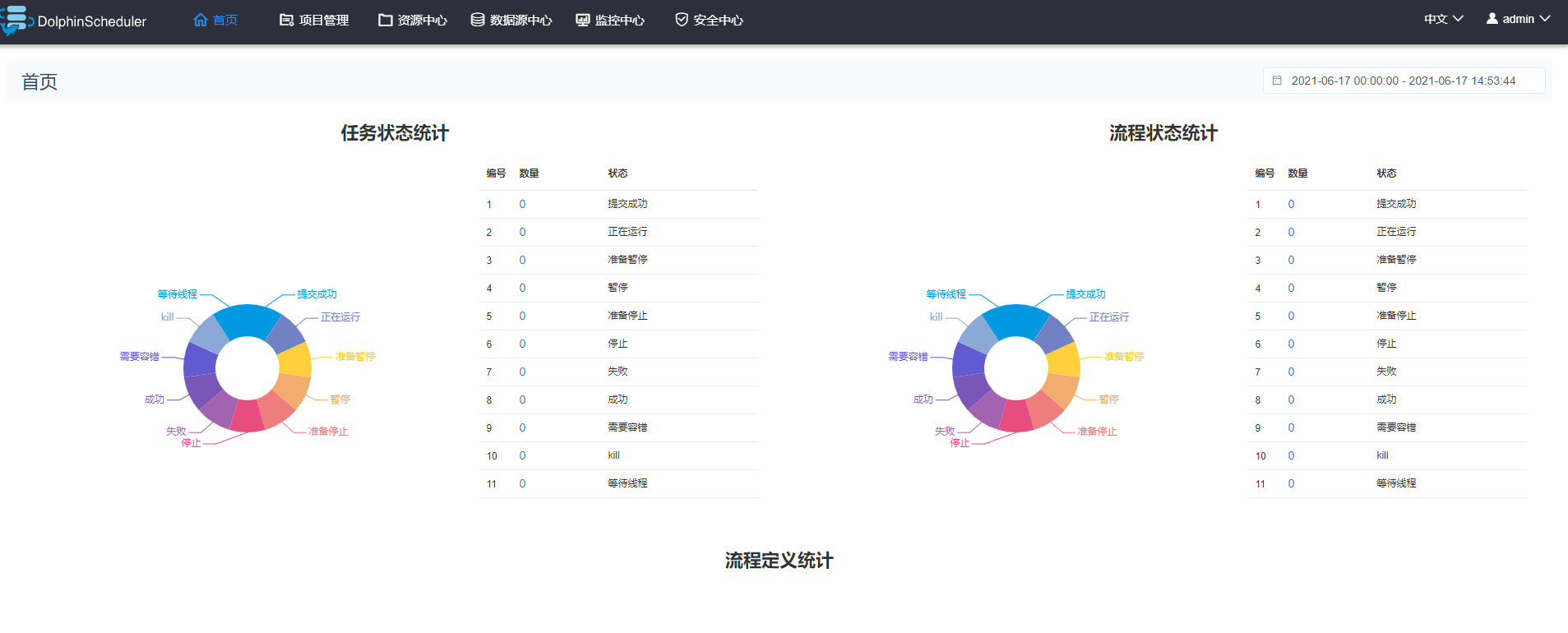
Task: Click the 任务状态统计 heading
Action: click(x=395, y=133)
